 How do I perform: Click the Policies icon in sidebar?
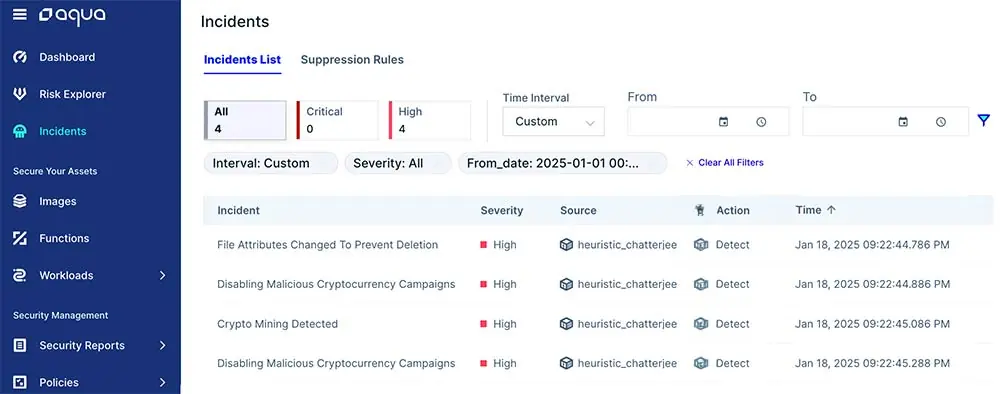tap(20, 383)
